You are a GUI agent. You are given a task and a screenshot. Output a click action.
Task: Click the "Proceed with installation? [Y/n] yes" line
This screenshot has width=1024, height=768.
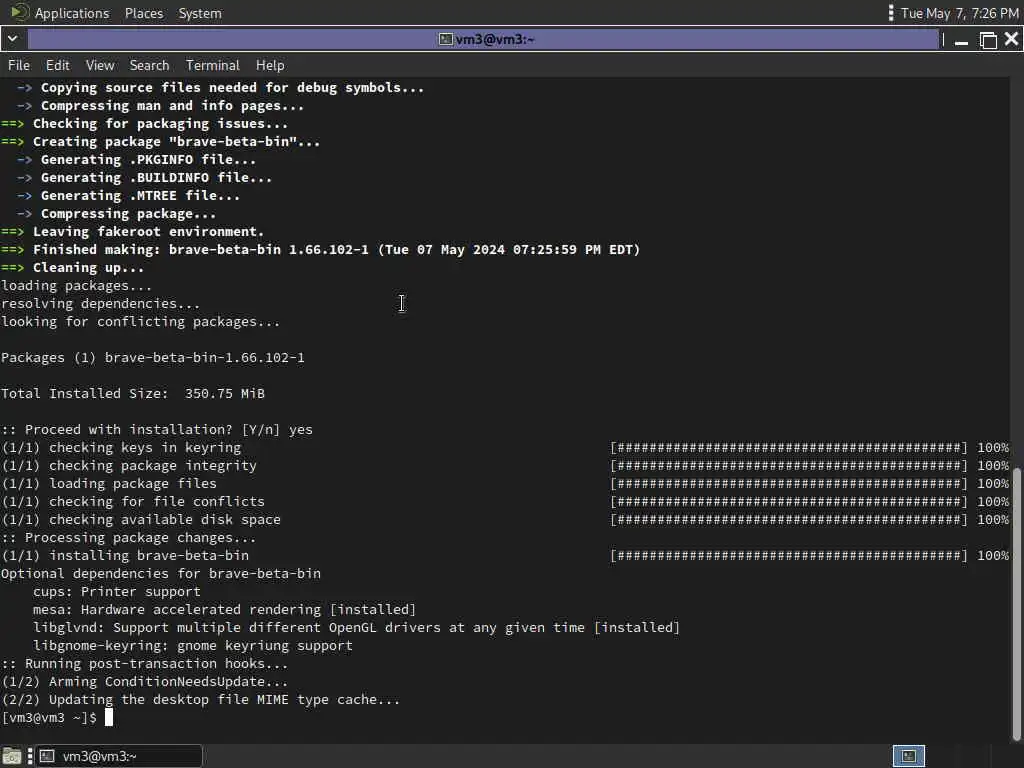tap(157, 430)
